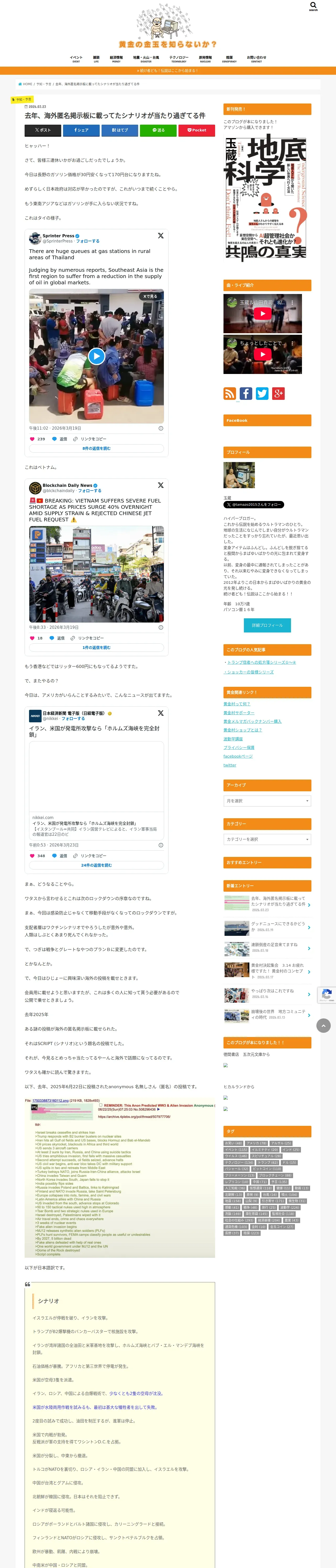Play the Thailand gas station video
336x1568 pixels.
[x=96, y=356]
